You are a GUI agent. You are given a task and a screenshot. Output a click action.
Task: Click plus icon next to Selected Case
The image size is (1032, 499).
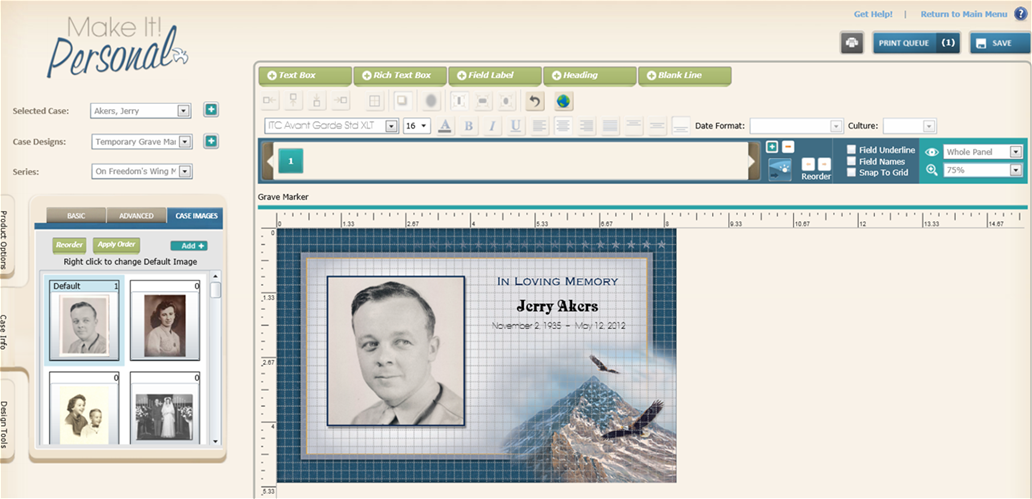point(211,110)
